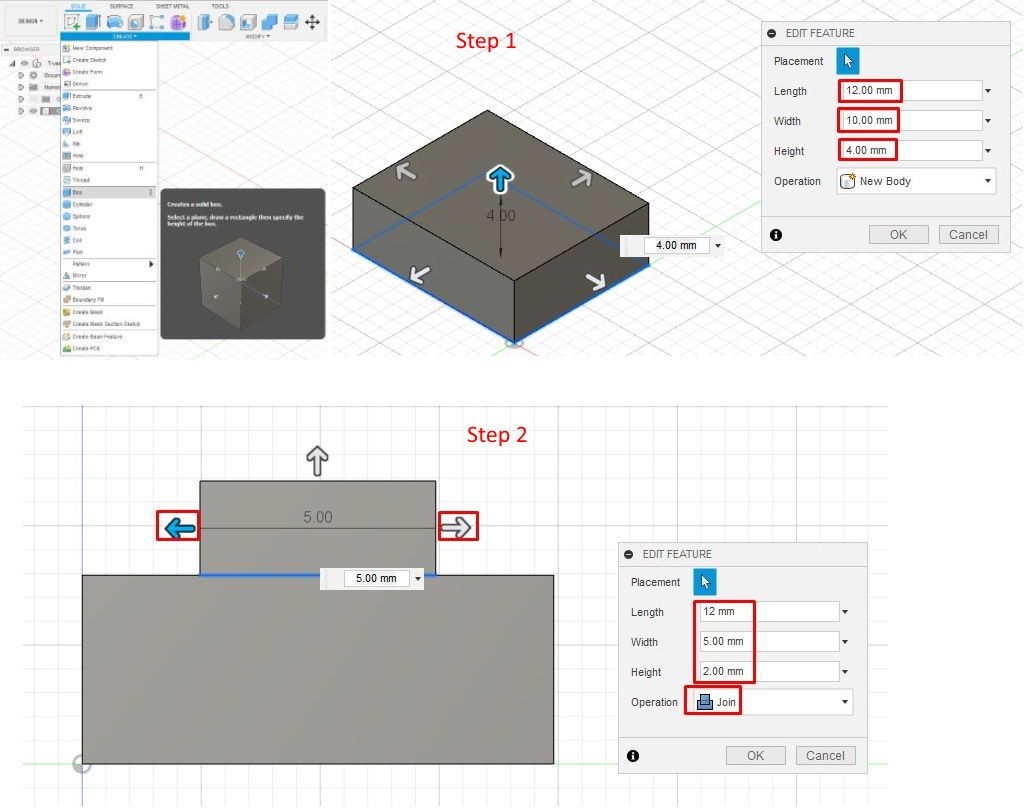Open the DESIGN workspace dropdown
The width and height of the screenshot is (1028, 809).
point(27,19)
